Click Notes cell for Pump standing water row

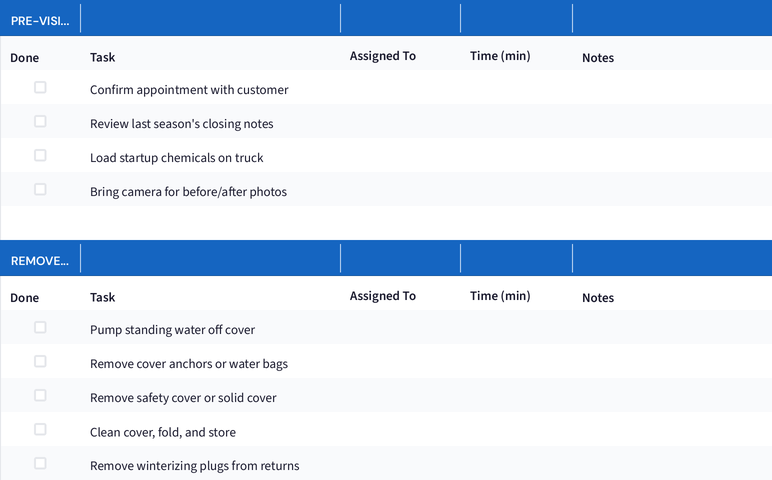click(670, 330)
